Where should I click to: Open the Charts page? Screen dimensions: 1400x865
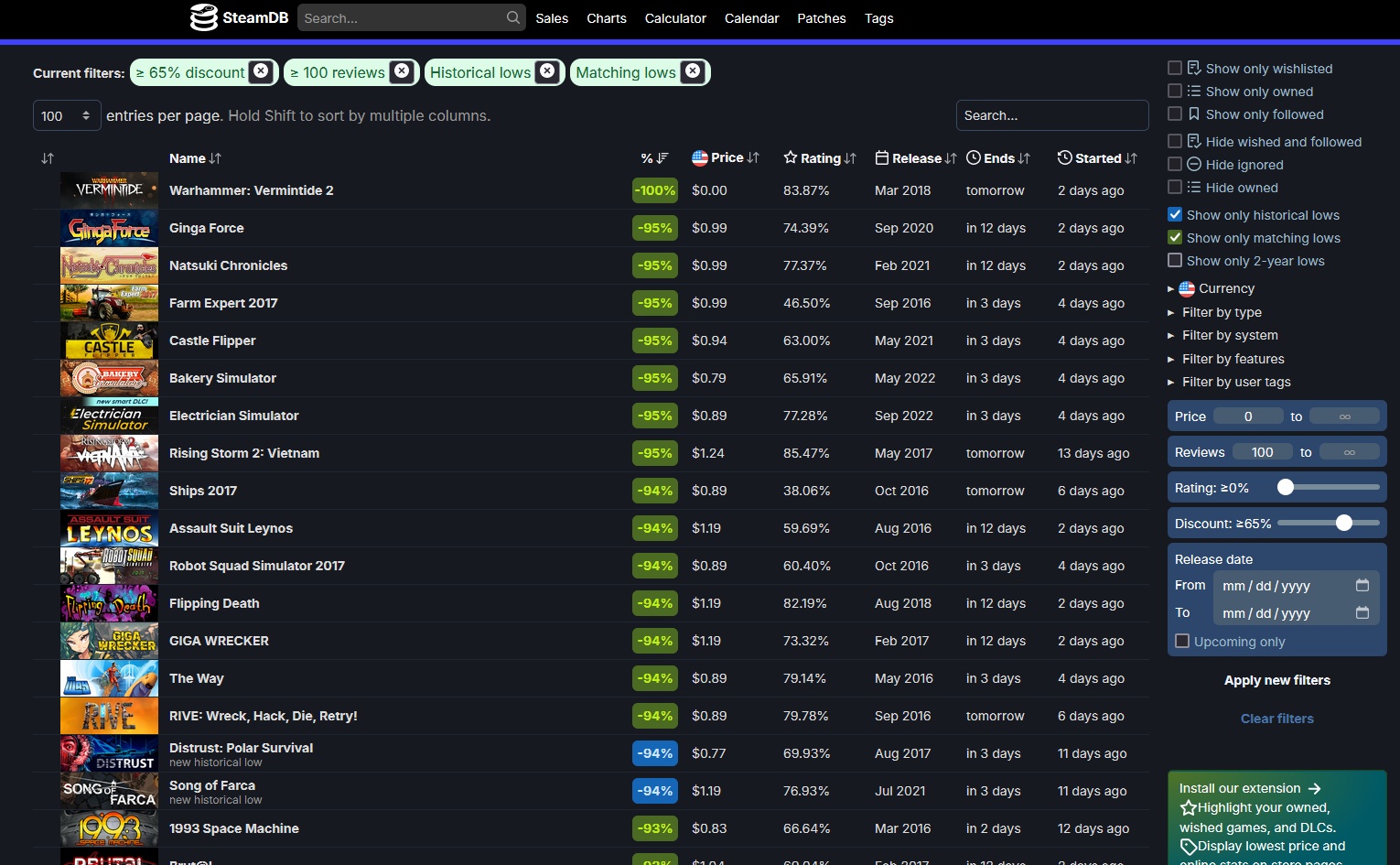tap(607, 18)
